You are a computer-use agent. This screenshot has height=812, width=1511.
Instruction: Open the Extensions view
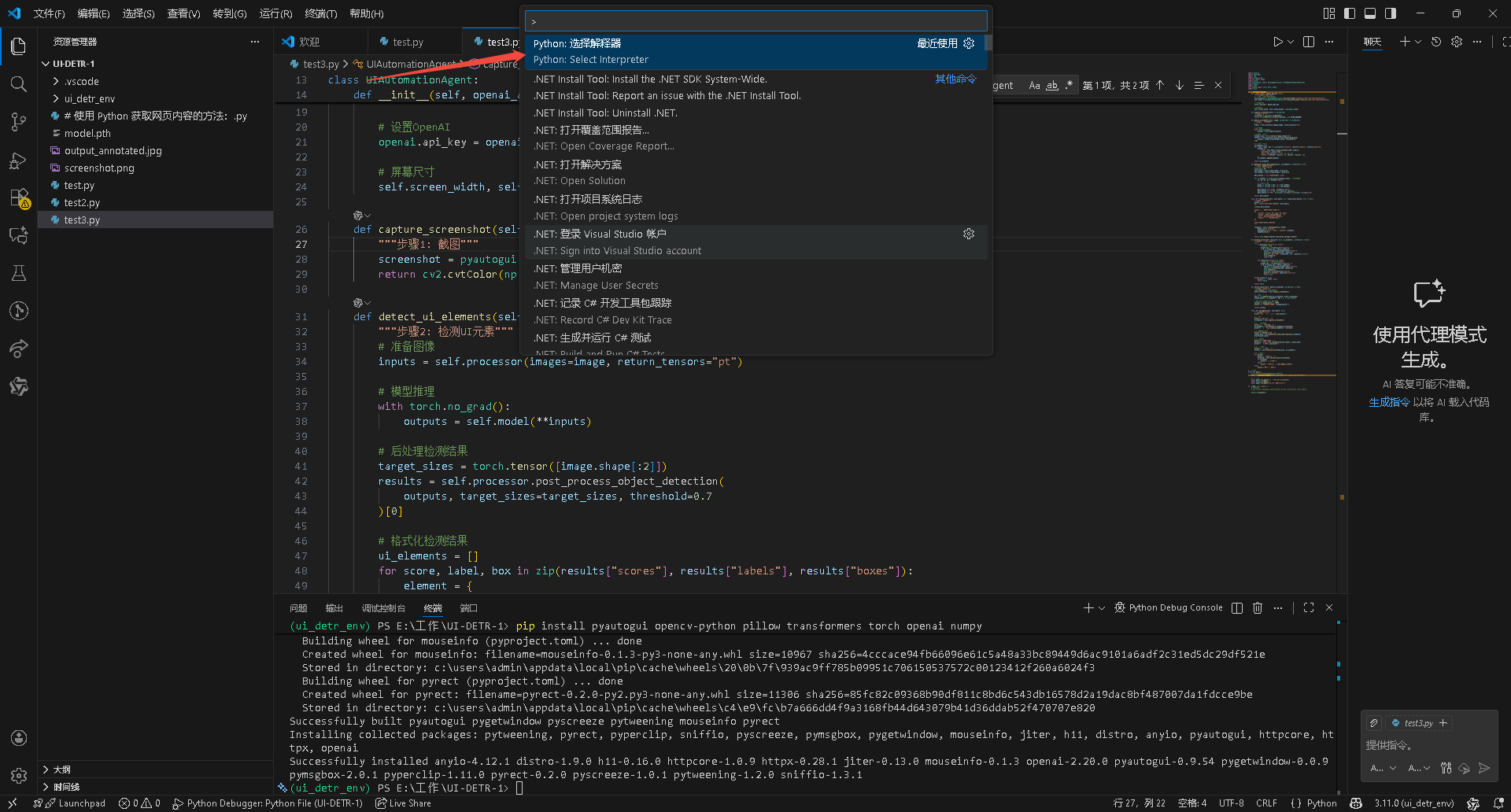(x=18, y=197)
